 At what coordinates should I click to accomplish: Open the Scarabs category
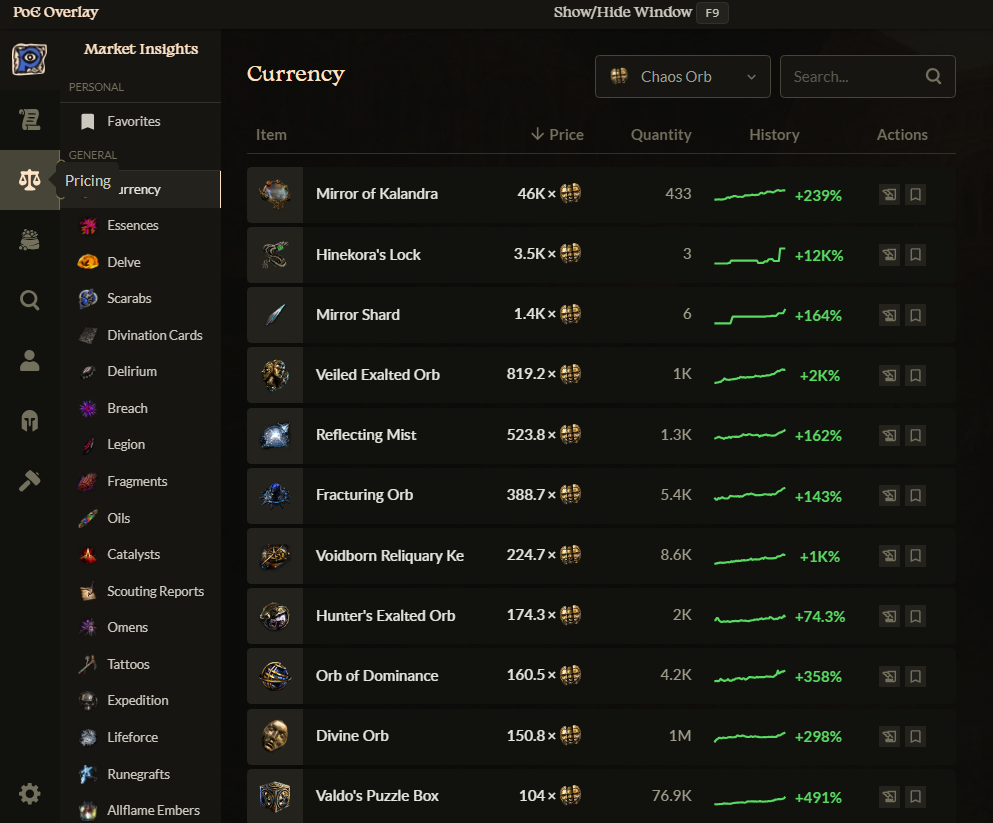[x=129, y=298]
